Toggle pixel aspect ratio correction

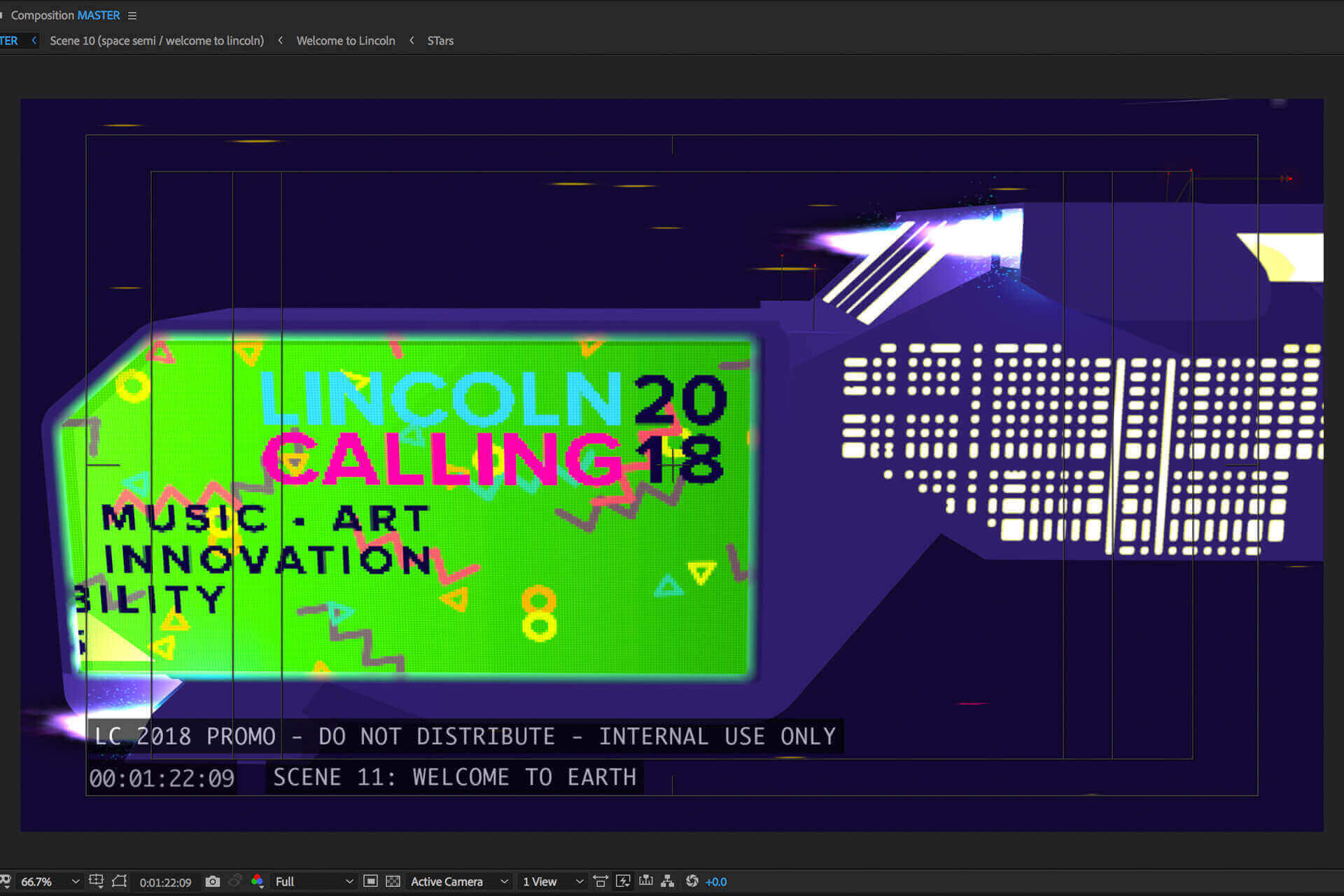601,881
